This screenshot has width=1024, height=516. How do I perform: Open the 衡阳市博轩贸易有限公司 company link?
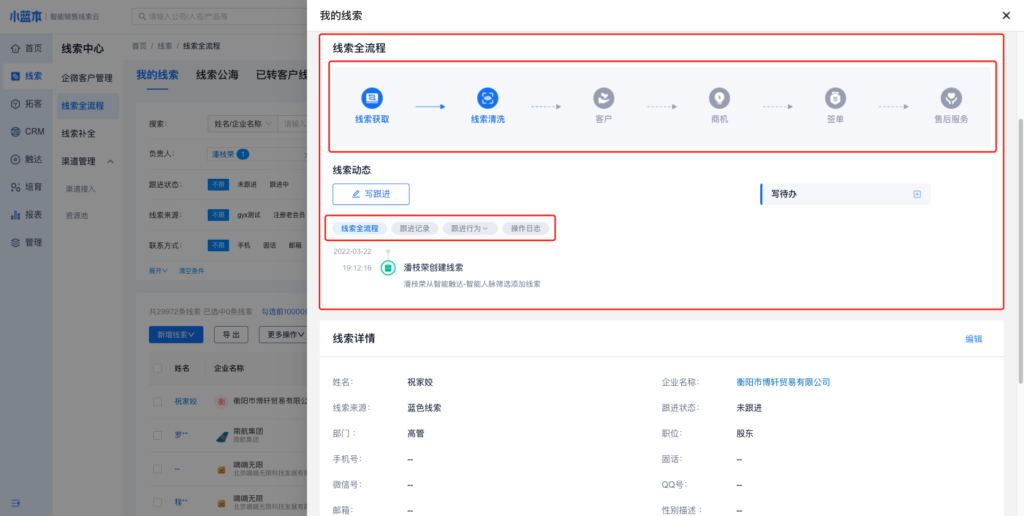pos(783,382)
